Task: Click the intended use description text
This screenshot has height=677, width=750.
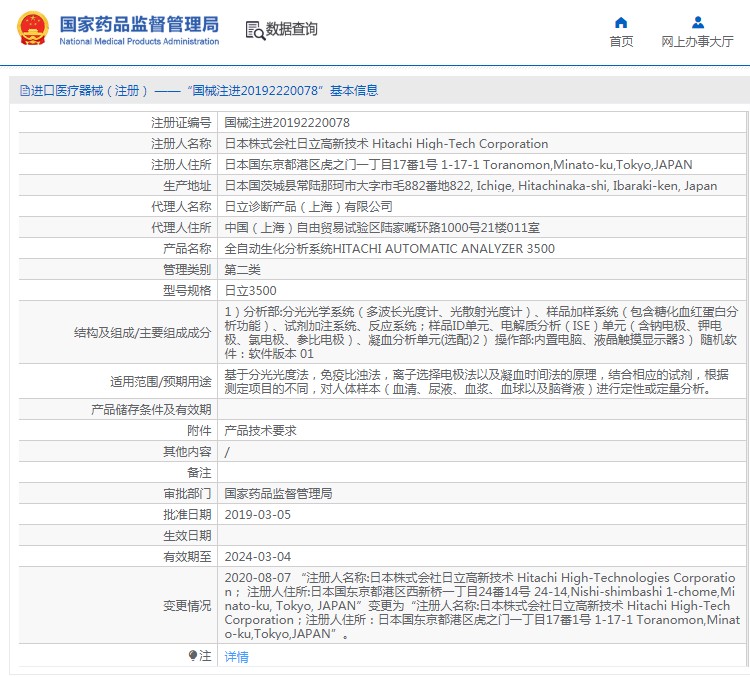Action: [x=476, y=381]
